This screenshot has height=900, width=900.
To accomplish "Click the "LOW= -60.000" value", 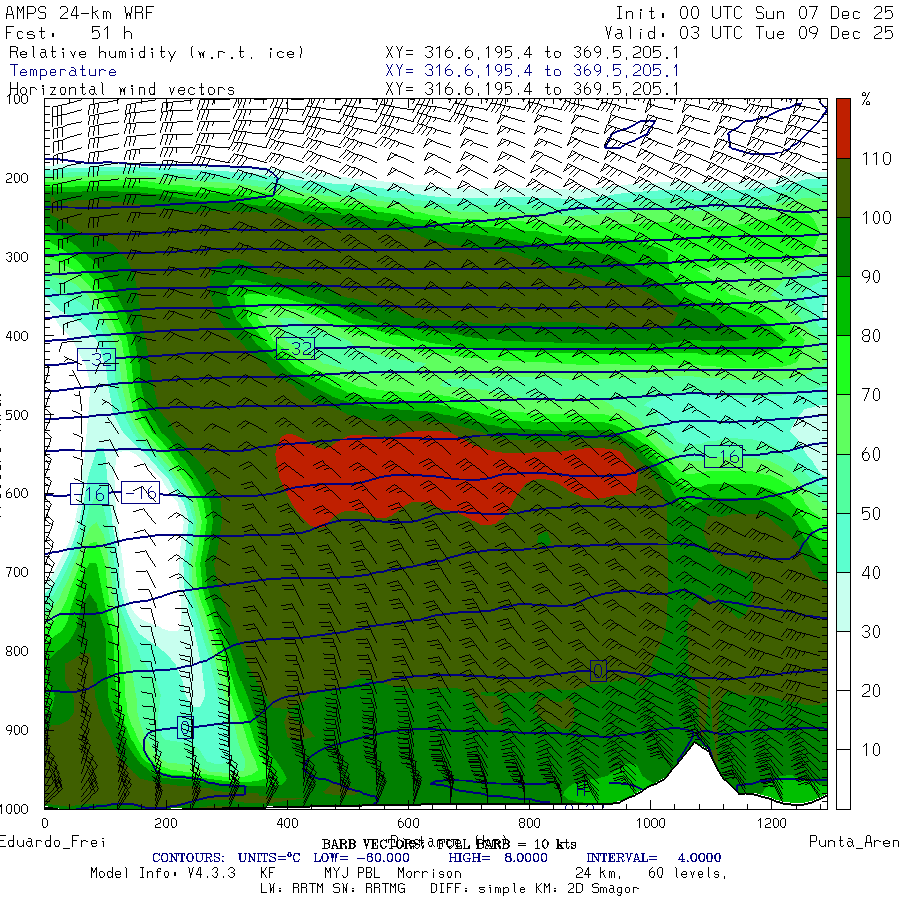I will point(362,858).
